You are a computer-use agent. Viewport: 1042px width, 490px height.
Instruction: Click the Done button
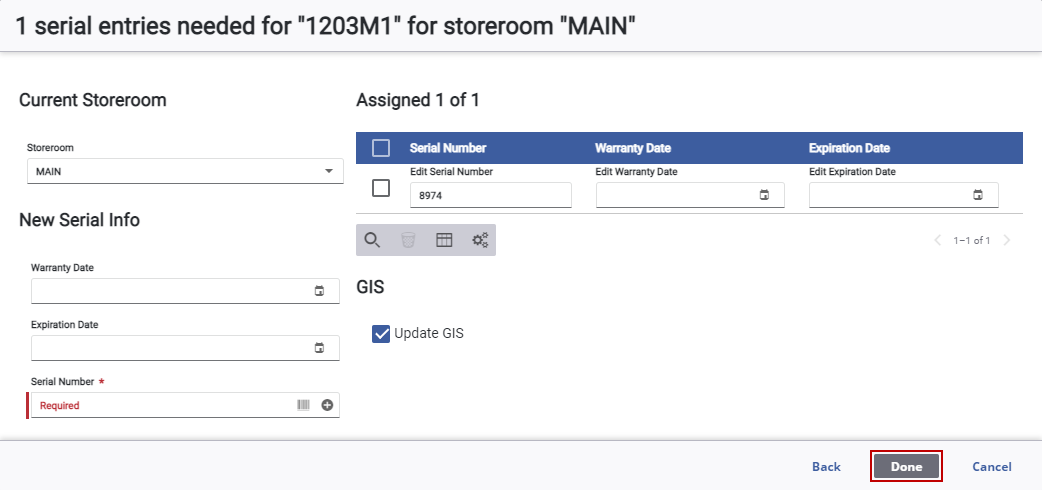pyautogui.click(x=906, y=467)
